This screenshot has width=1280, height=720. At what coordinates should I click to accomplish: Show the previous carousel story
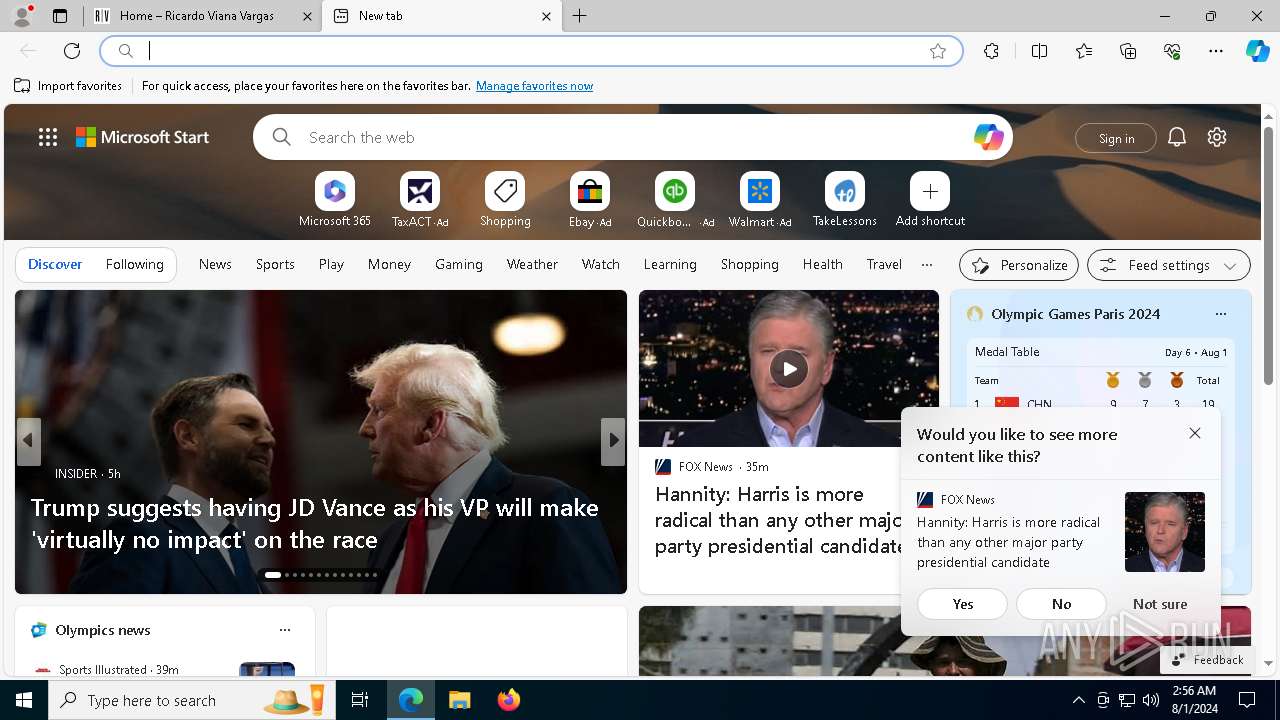click(x=28, y=441)
